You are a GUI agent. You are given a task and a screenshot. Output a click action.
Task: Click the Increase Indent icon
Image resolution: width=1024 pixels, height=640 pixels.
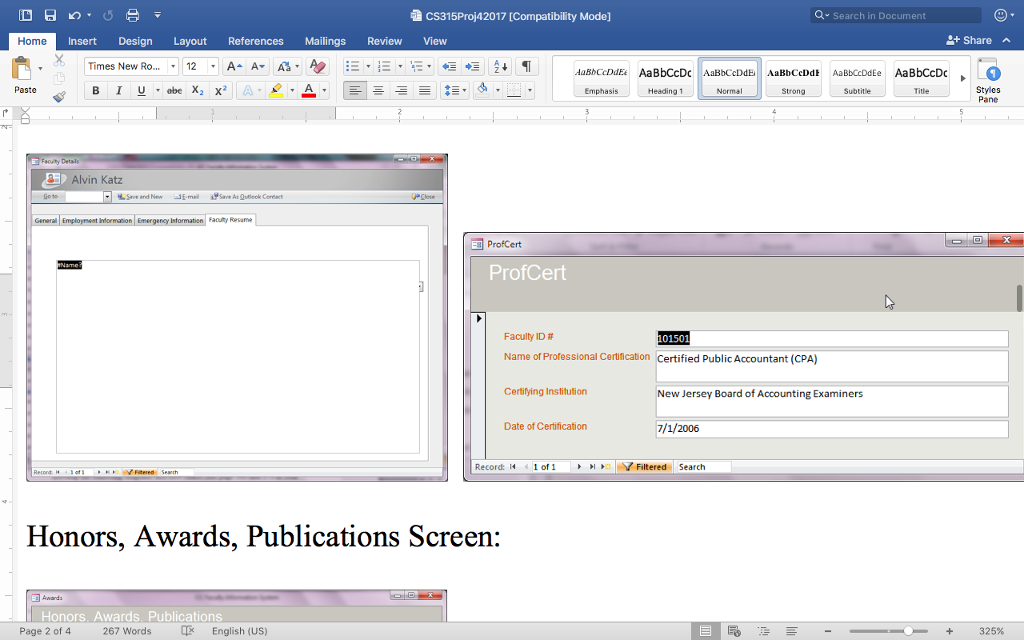coord(471,66)
